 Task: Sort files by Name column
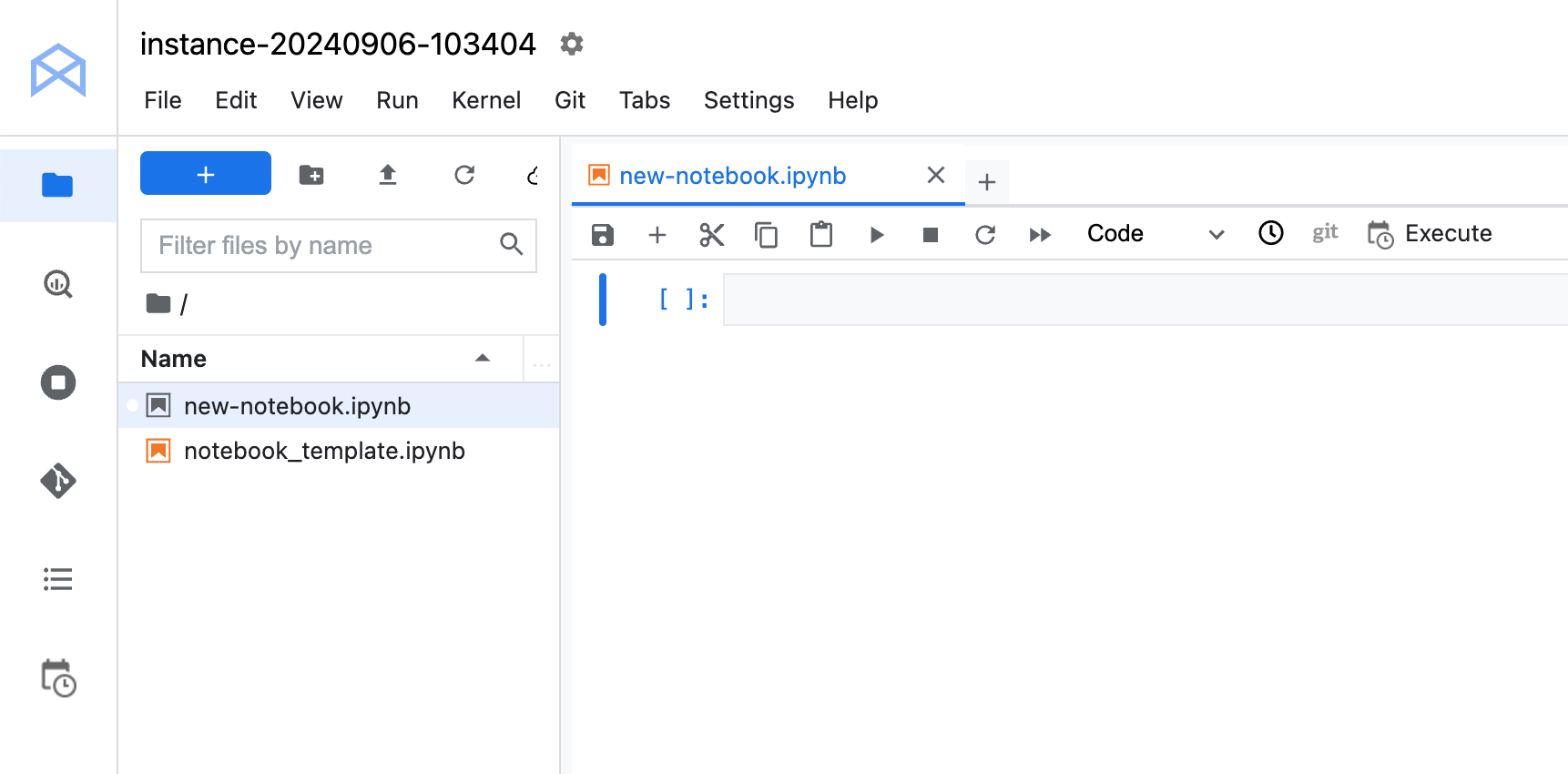(321, 359)
